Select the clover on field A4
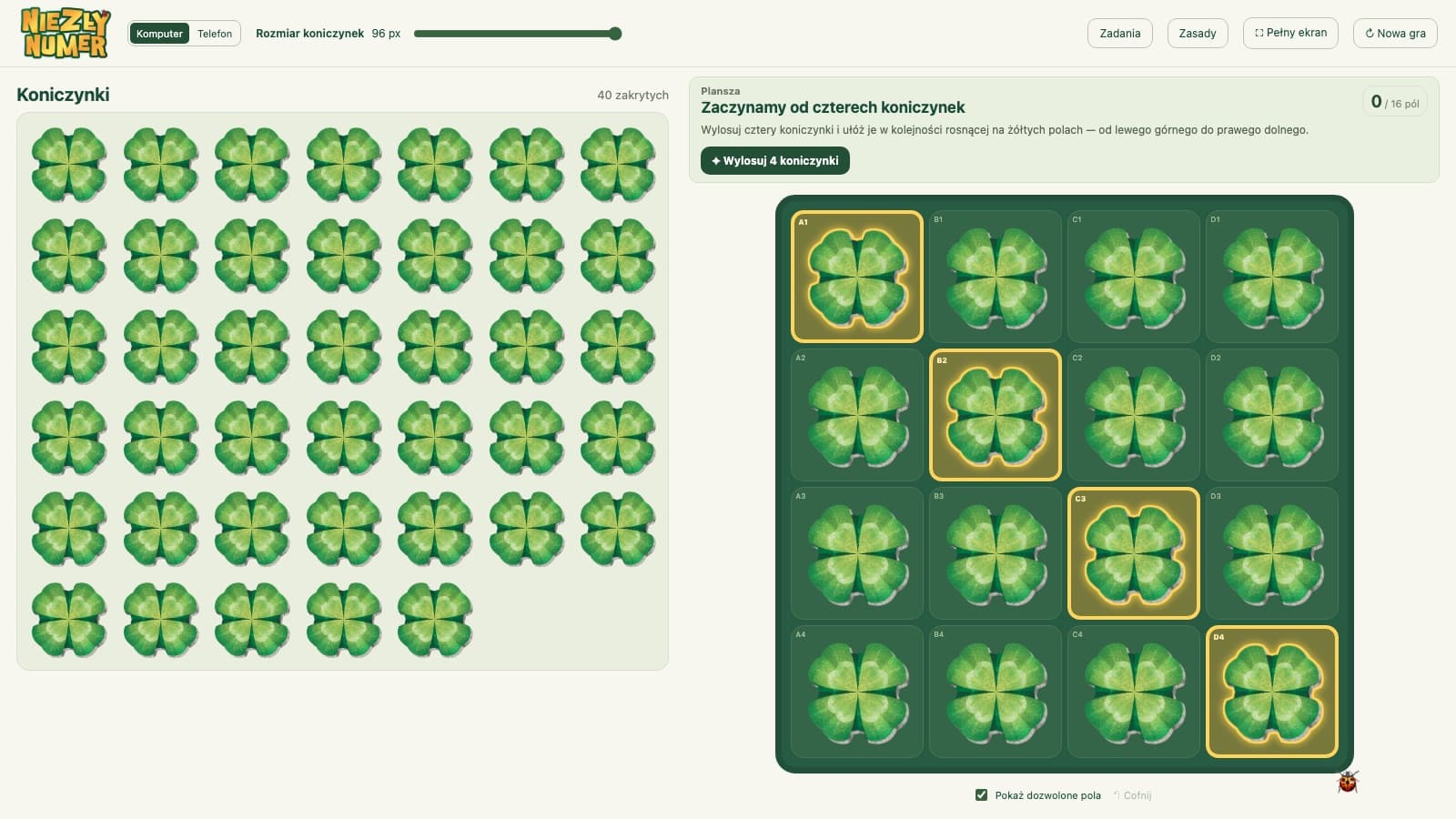 point(857,692)
